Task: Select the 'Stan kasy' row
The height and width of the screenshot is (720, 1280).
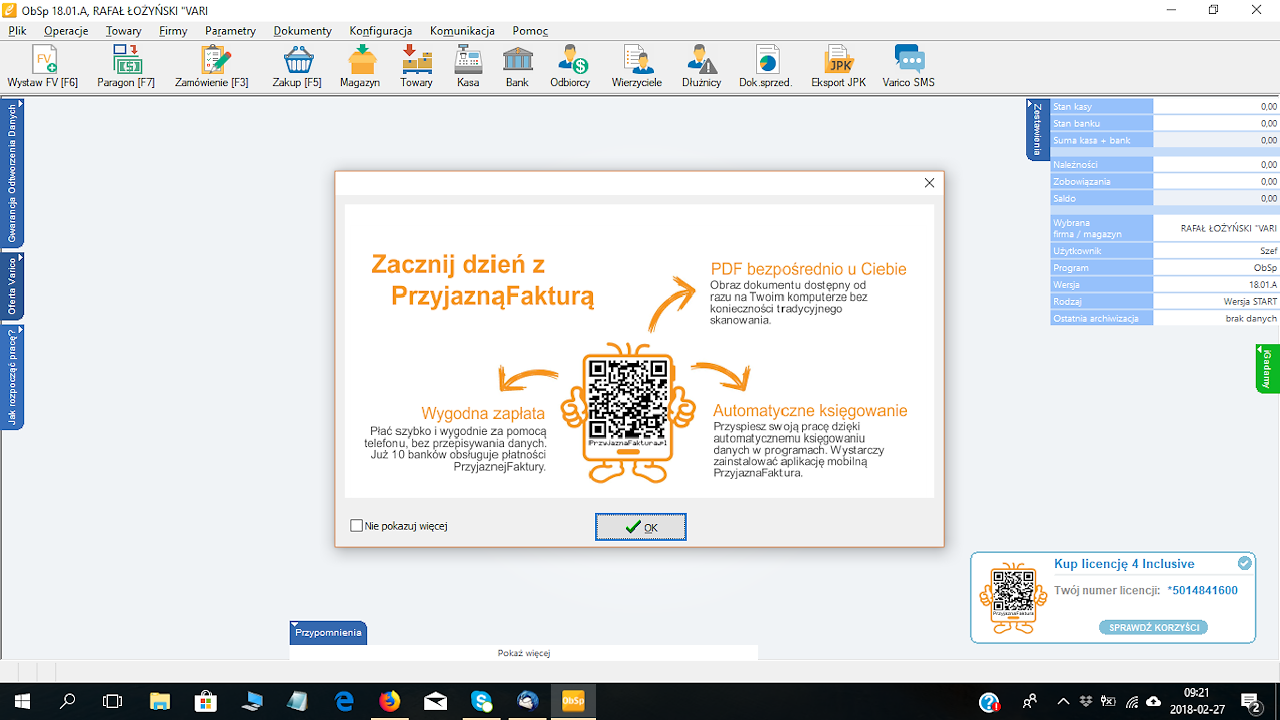Action: click(x=1165, y=106)
